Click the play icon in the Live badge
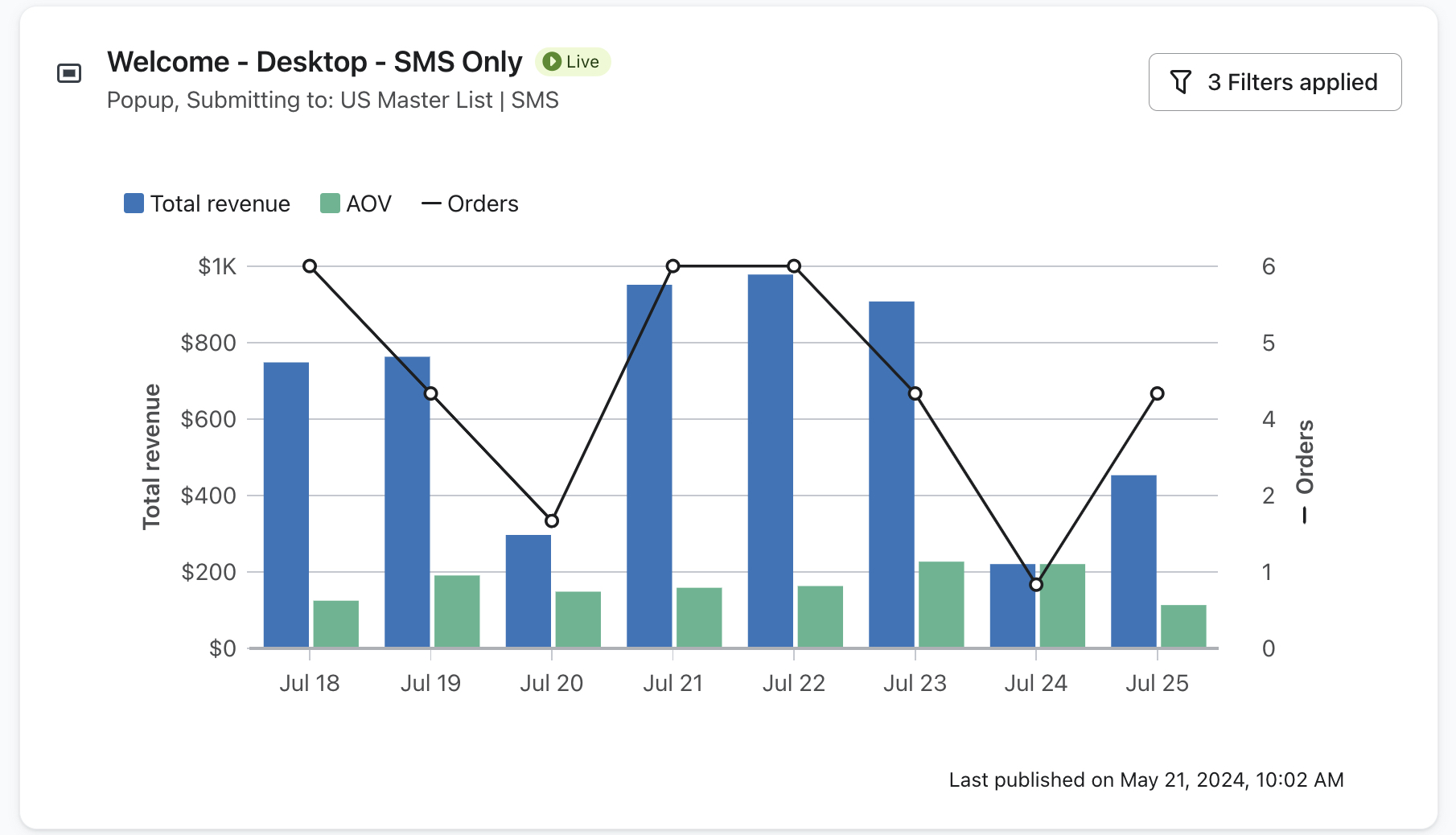This screenshot has width=1456, height=835. [551, 61]
